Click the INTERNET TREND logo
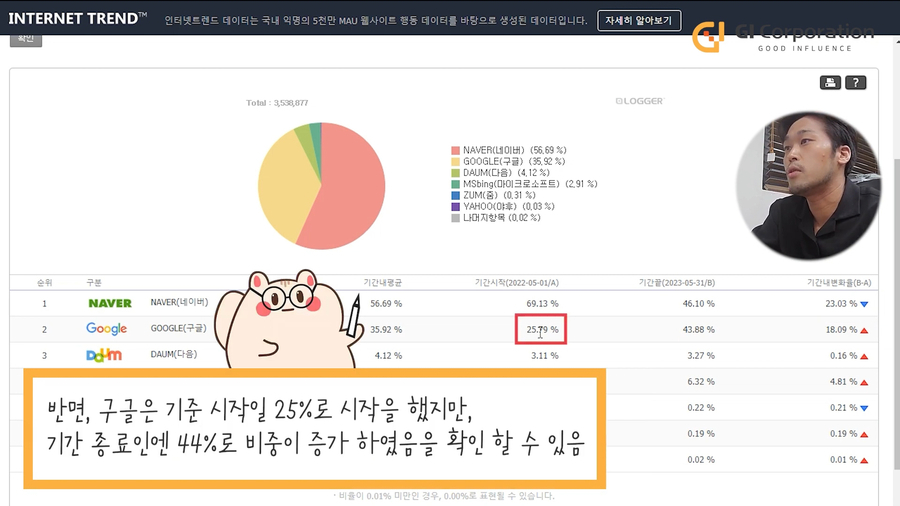This screenshot has width=900, height=506. click(x=77, y=18)
